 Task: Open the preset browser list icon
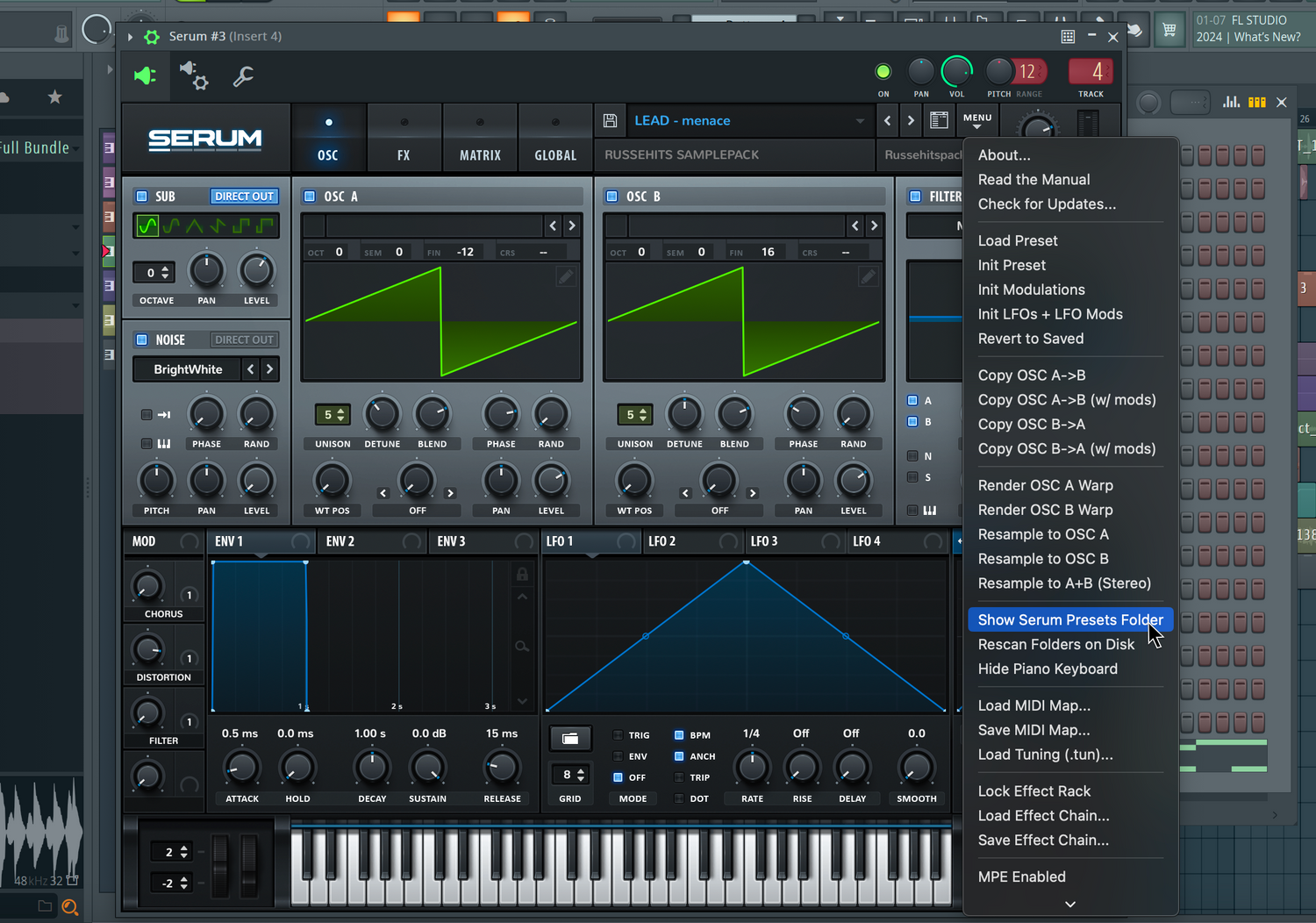pos(939,121)
